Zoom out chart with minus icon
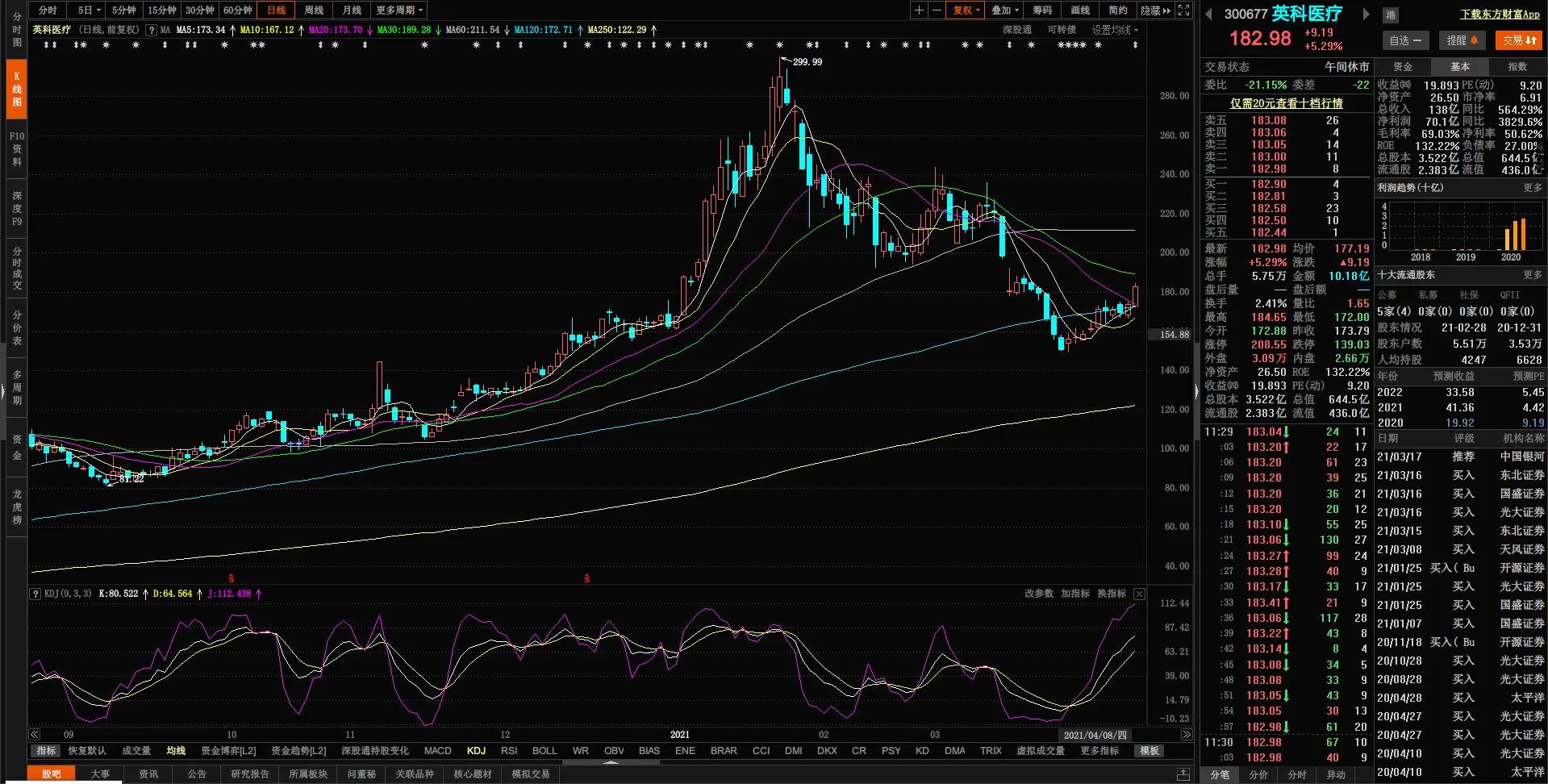This screenshot has width=1548, height=784. coord(937,10)
